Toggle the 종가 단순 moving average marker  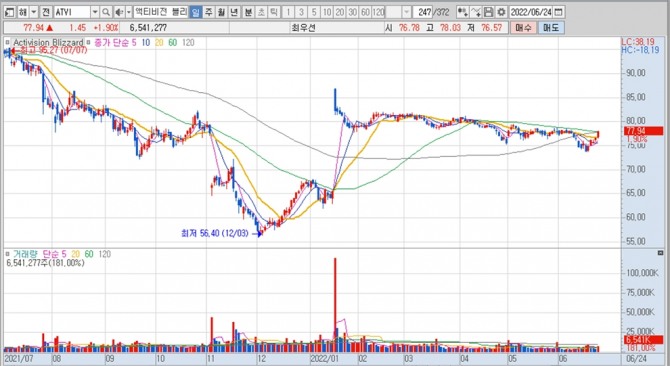point(88,43)
